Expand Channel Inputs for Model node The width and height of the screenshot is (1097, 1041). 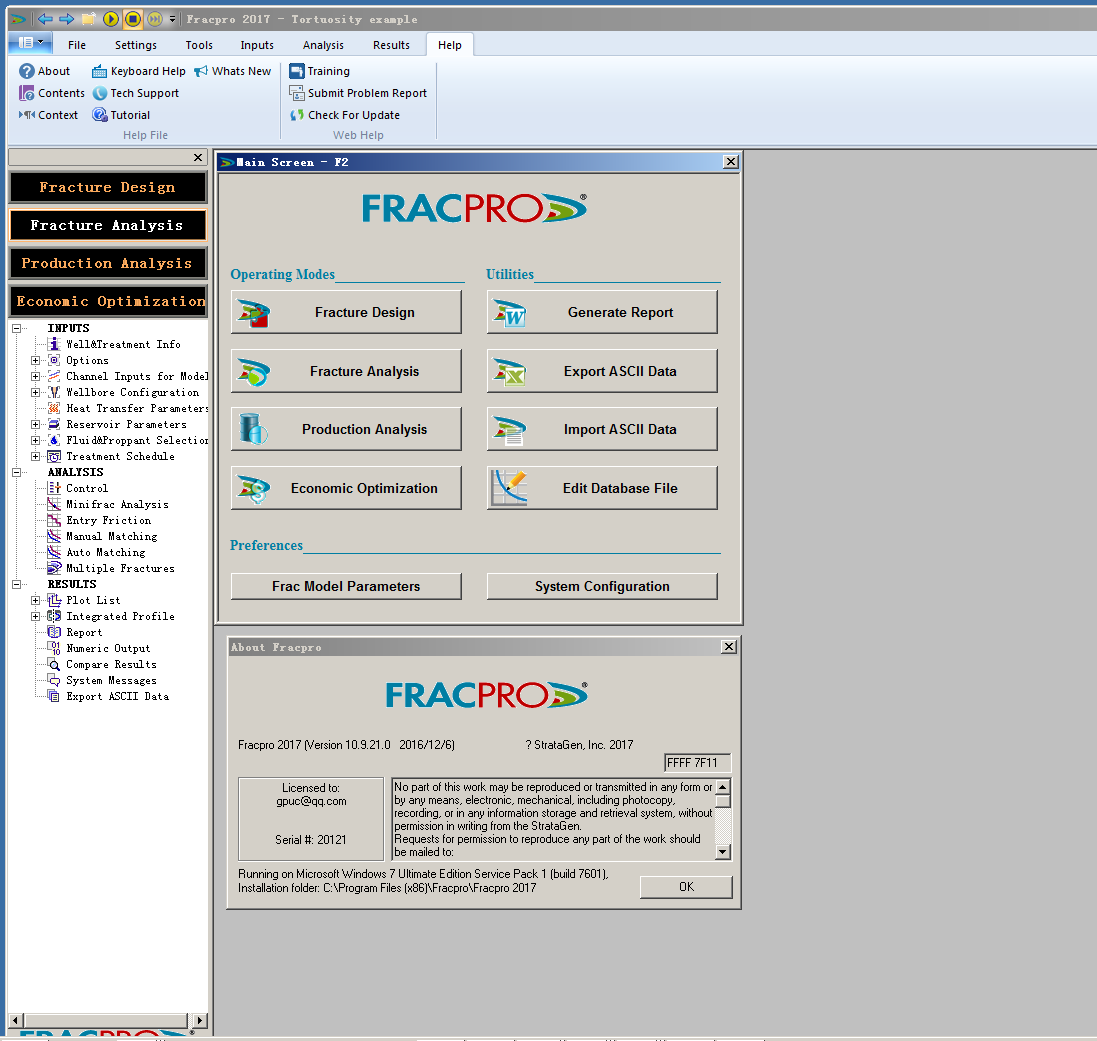click(35, 376)
